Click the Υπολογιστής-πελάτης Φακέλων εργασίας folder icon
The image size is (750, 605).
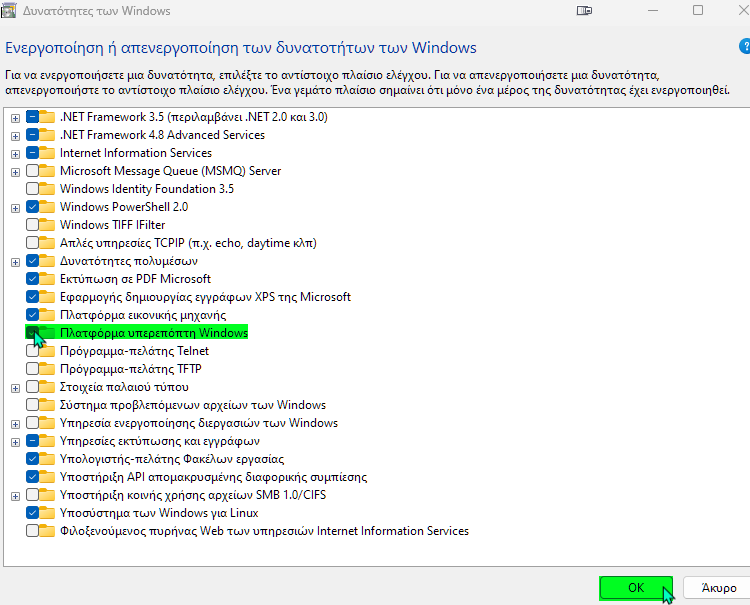pos(46,459)
